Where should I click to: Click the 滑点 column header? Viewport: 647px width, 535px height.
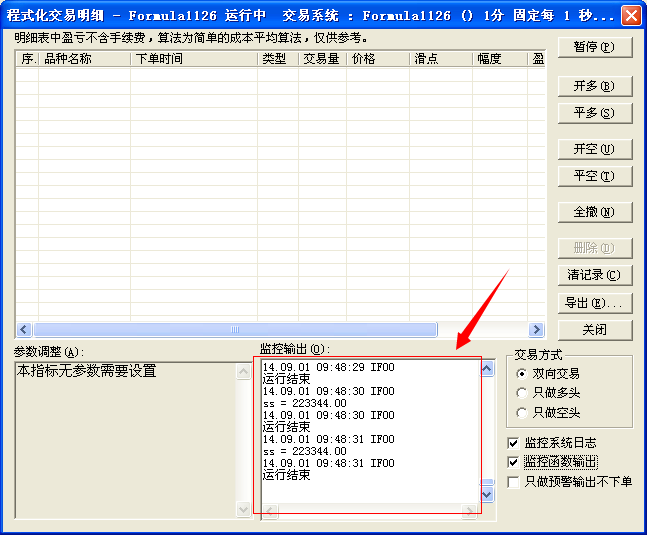pyautogui.click(x=441, y=59)
